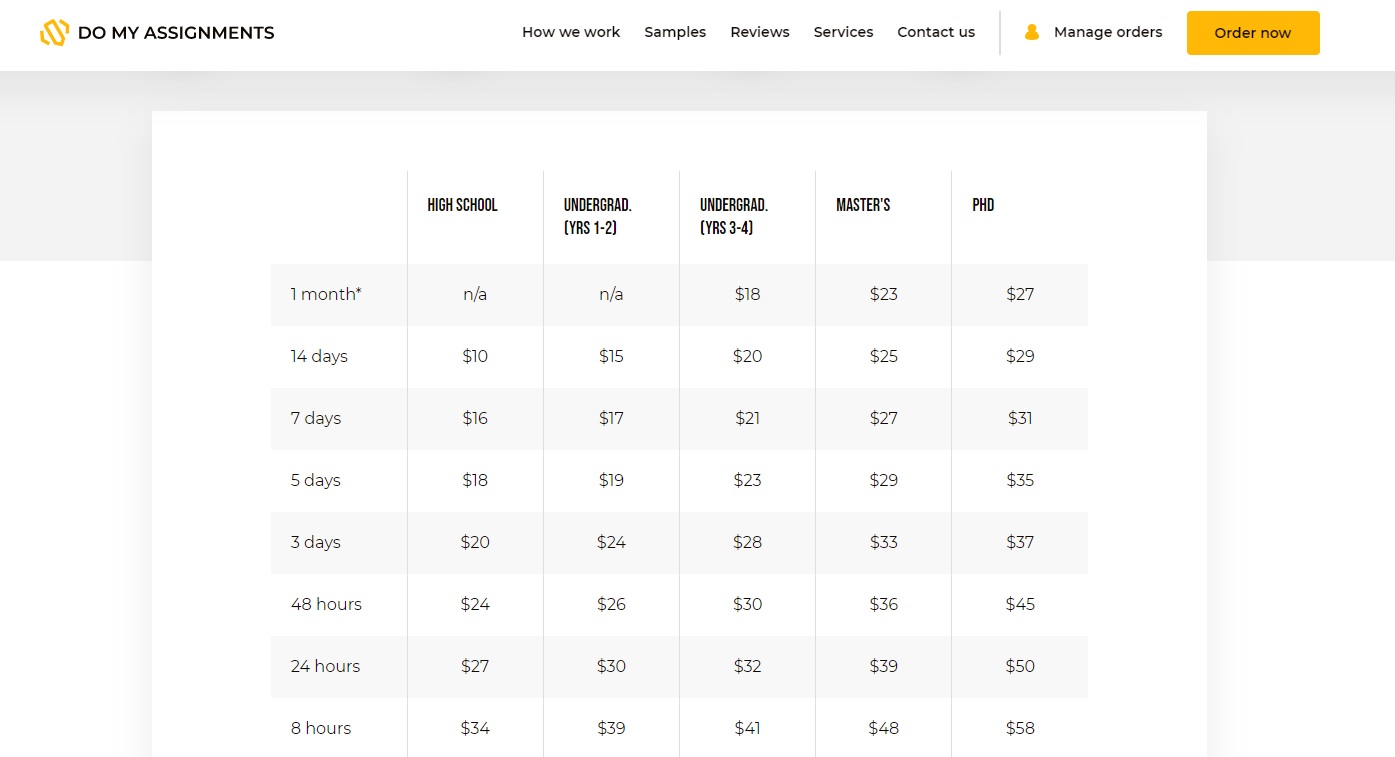Click the $50 PhD price for 24 hours
Image resolution: width=1395 pixels, height=757 pixels.
click(1020, 666)
